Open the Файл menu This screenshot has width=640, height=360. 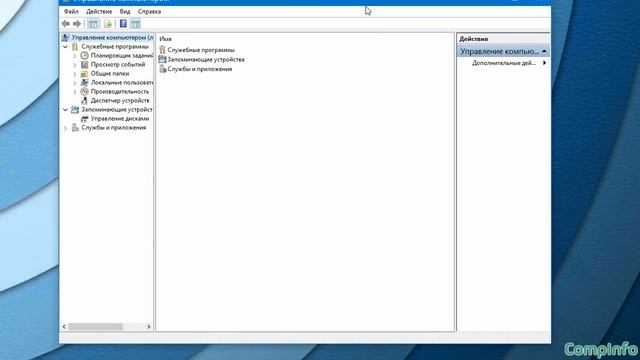coord(71,11)
